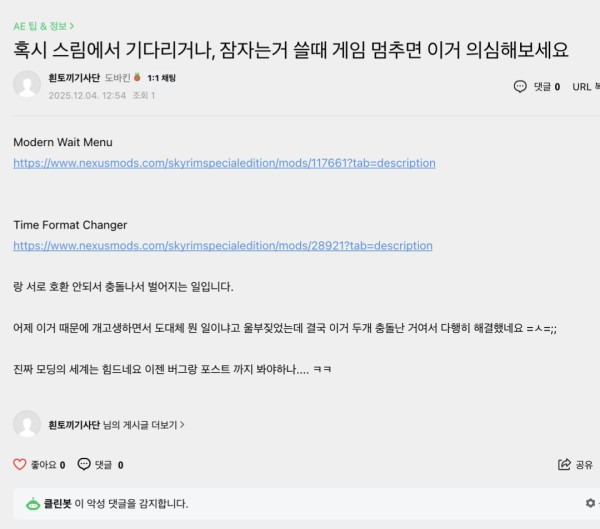Click the 댓글 0 count at top right
Screen dimensions: 600x529
(545, 87)
